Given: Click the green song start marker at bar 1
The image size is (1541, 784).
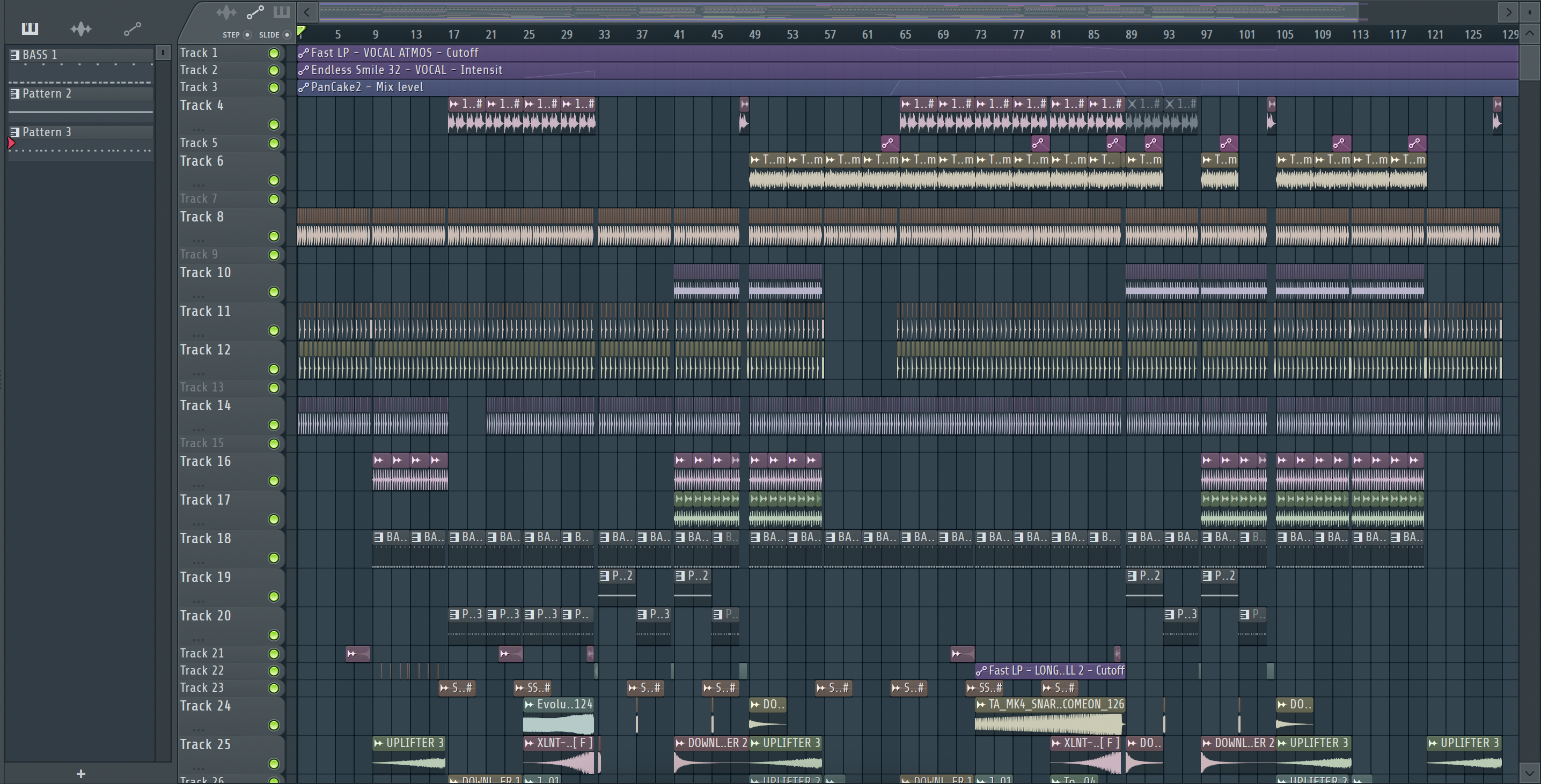Looking at the screenshot, I should click(302, 31).
